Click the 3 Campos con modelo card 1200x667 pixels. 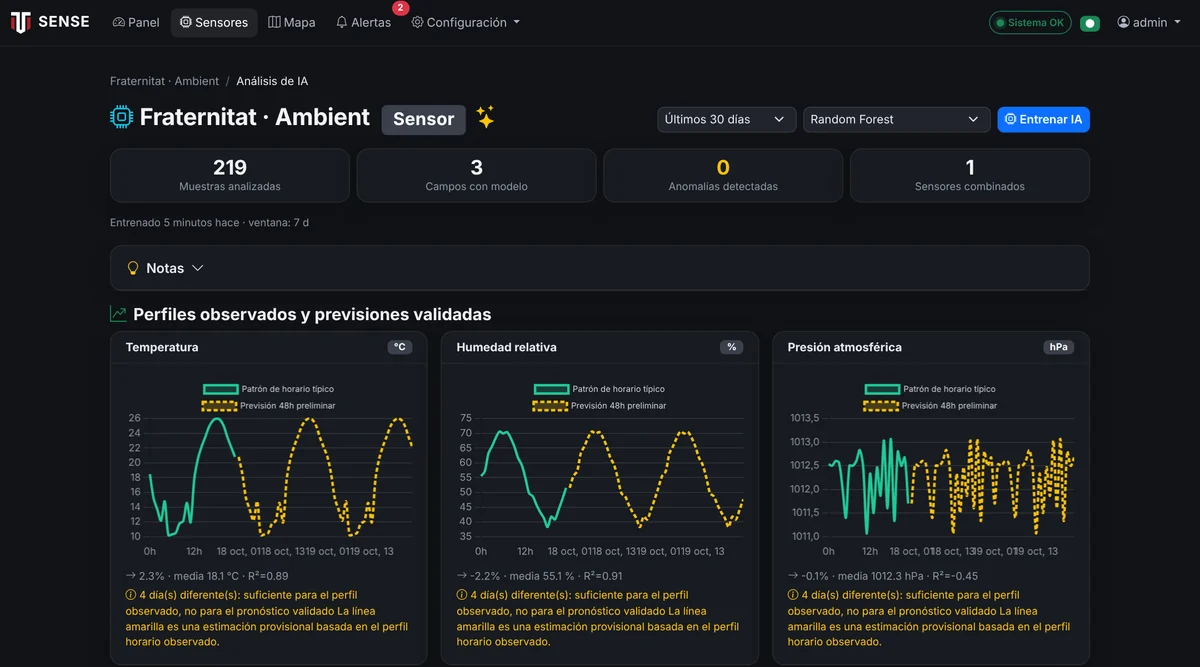point(476,175)
